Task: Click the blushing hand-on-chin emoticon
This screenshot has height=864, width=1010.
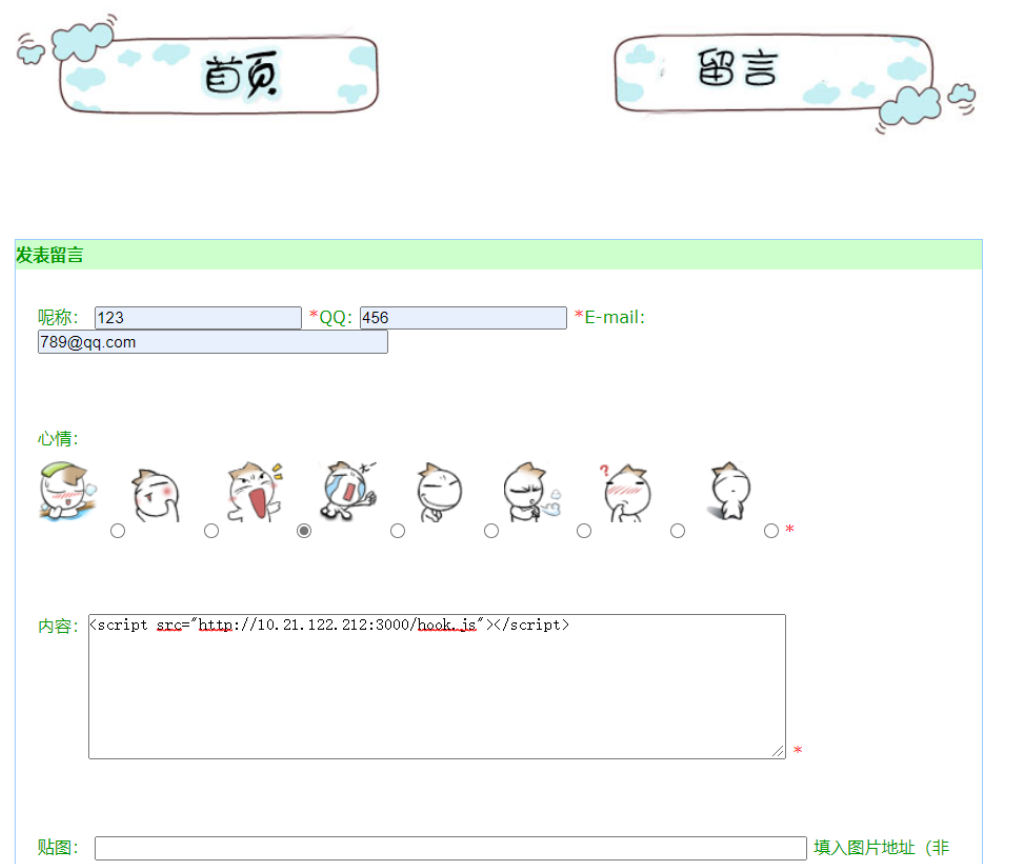Action: [x=157, y=494]
